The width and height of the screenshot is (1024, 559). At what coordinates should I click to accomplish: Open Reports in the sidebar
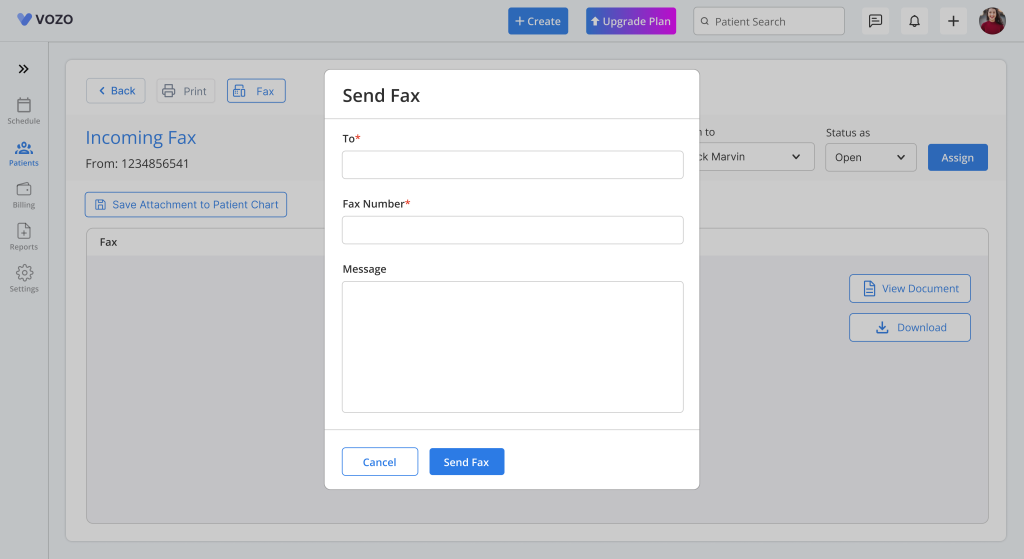click(x=24, y=237)
